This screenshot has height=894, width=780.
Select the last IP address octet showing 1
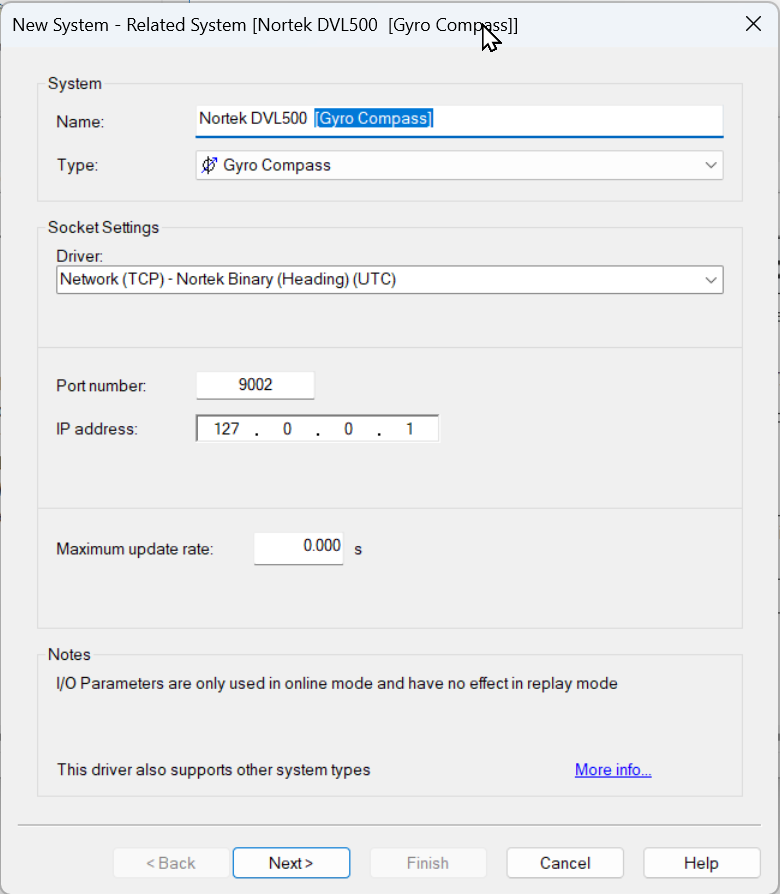(408, 429)
